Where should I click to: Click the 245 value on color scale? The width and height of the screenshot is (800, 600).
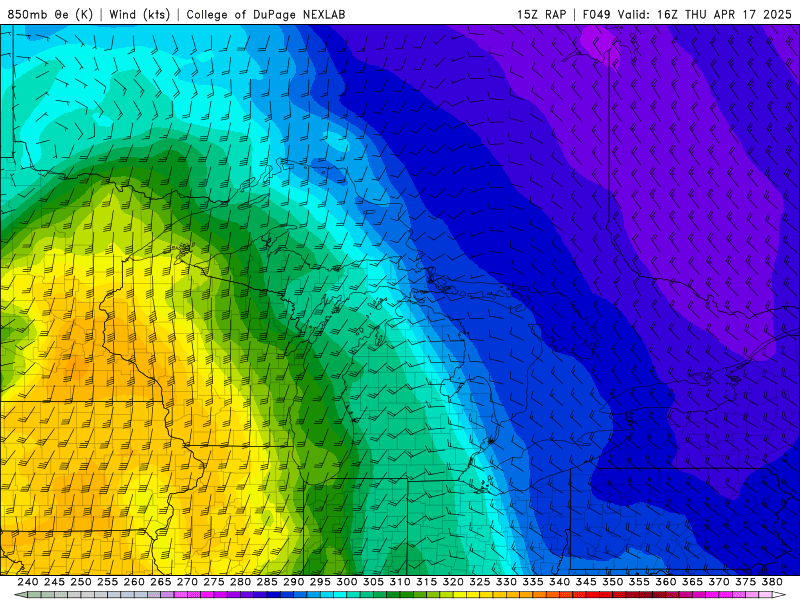click(x=54, y=582)
